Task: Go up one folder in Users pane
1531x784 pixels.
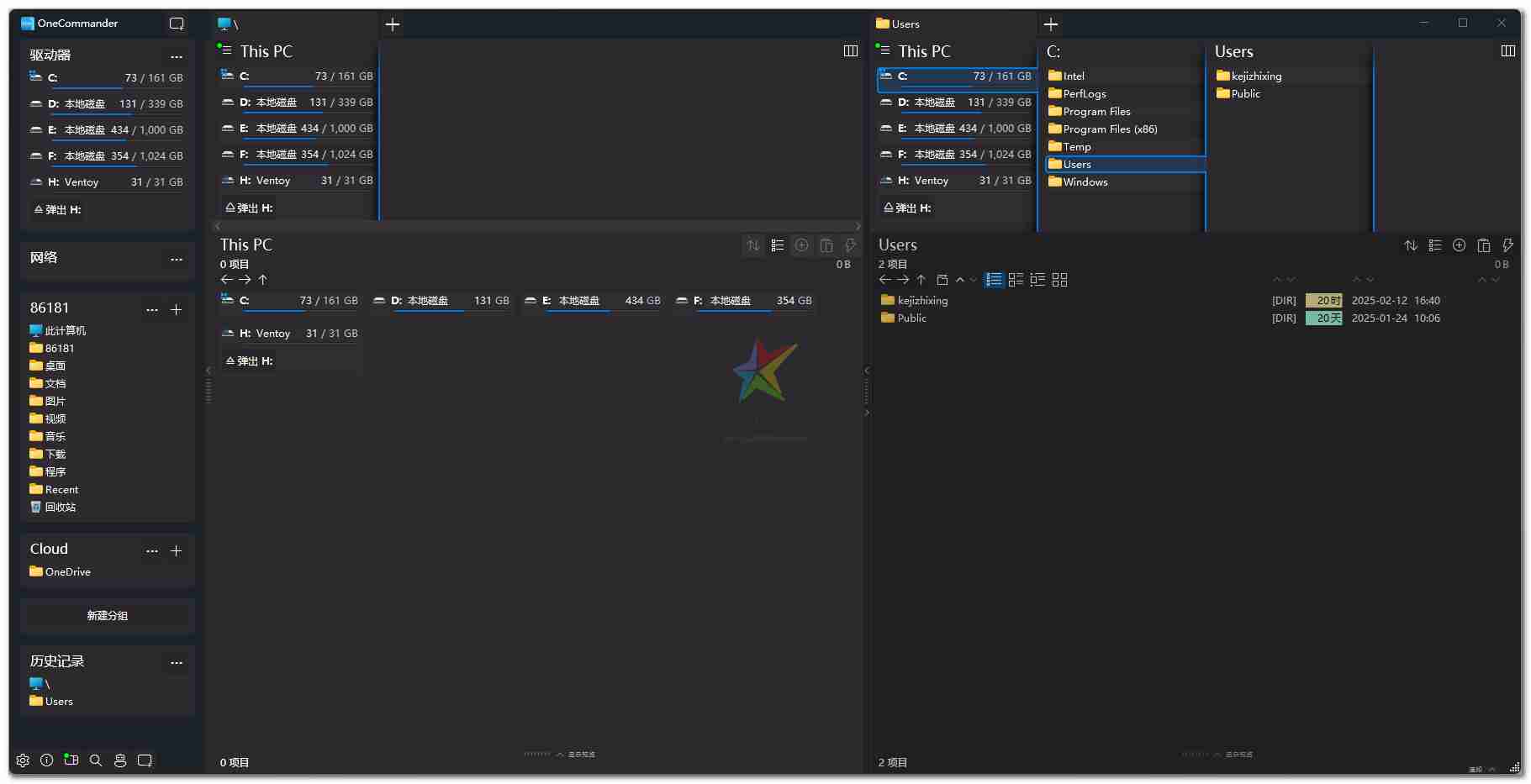Action: click(921, 280)
